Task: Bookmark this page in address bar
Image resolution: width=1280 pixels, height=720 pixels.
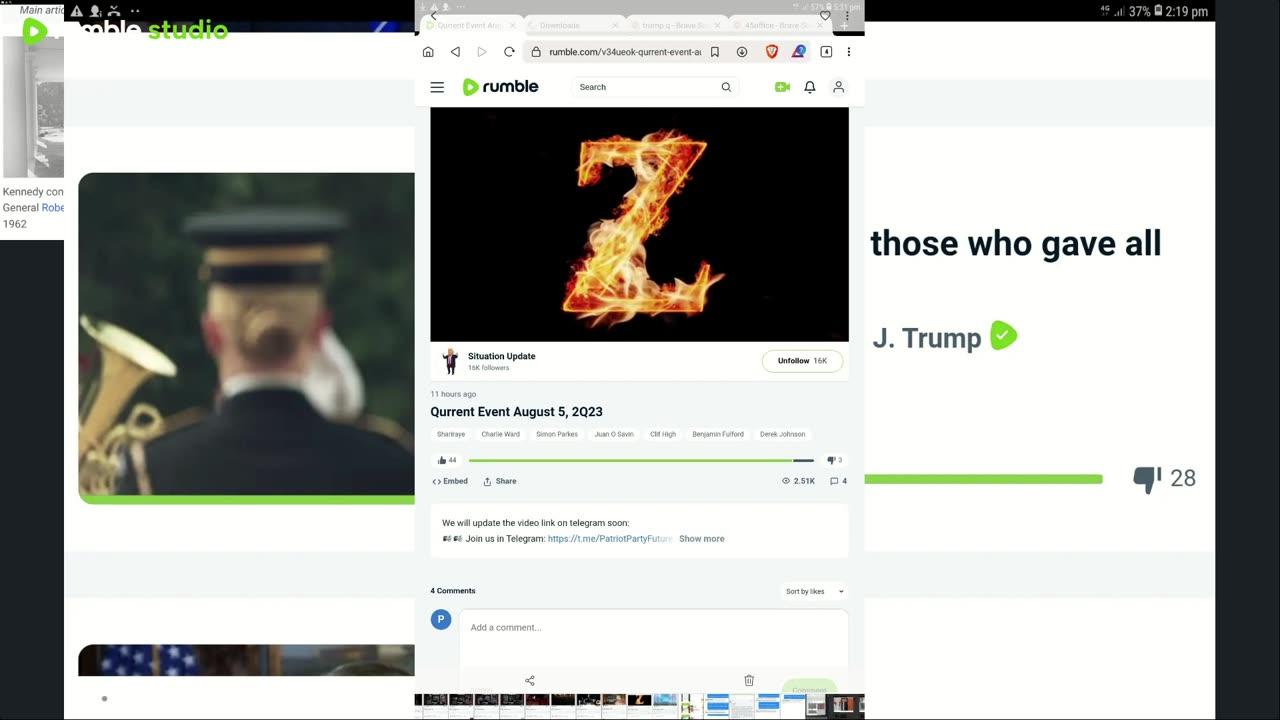Action: coord(715,52)
